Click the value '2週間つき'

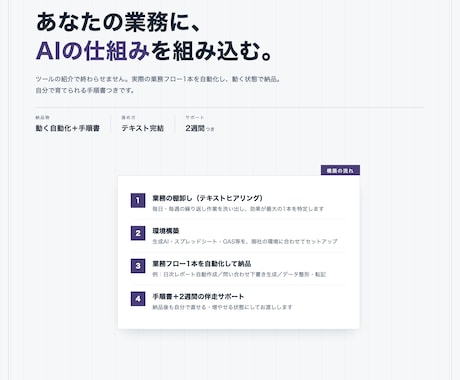[x=200, y=128]
